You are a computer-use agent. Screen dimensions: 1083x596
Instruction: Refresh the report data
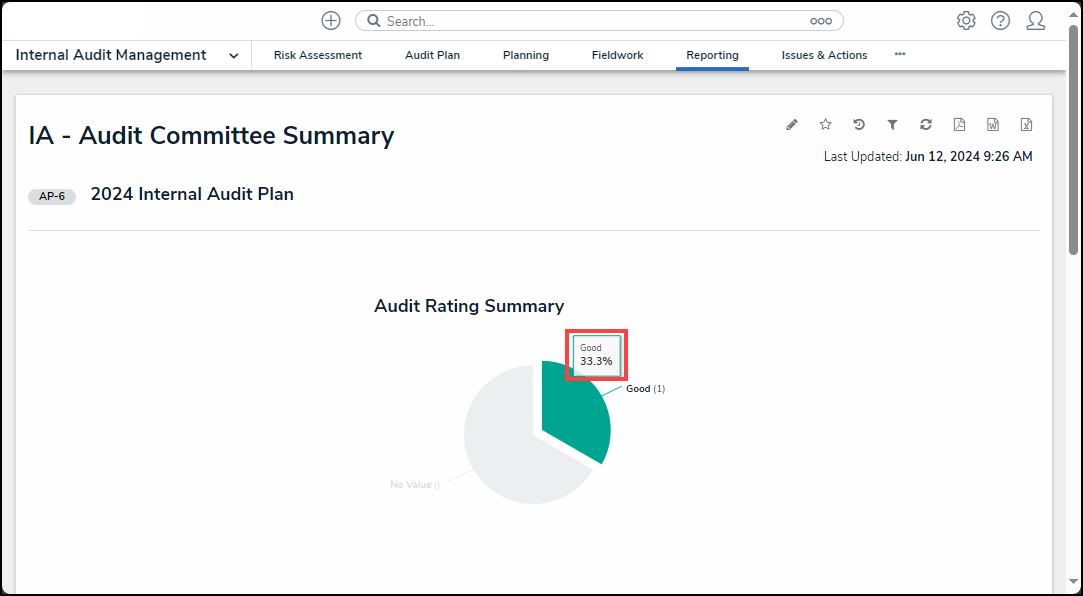(926, 125)
